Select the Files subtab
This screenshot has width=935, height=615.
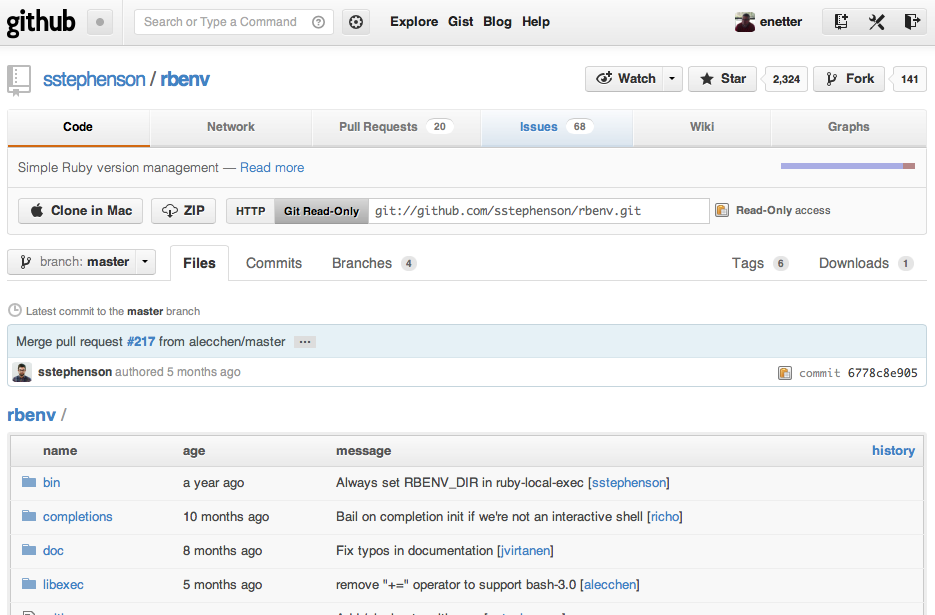pyautogui.click(x=199, y=263)
